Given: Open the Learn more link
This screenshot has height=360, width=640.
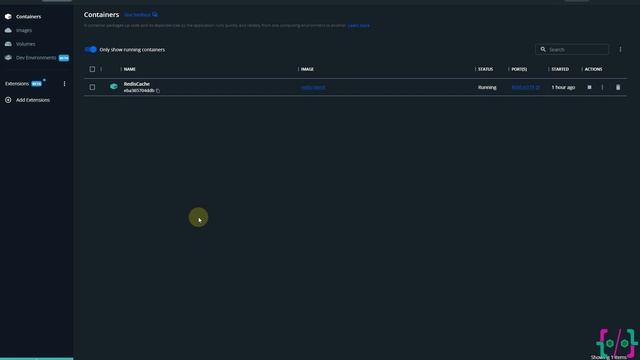Looking at the screenshot, I should 359,25.
